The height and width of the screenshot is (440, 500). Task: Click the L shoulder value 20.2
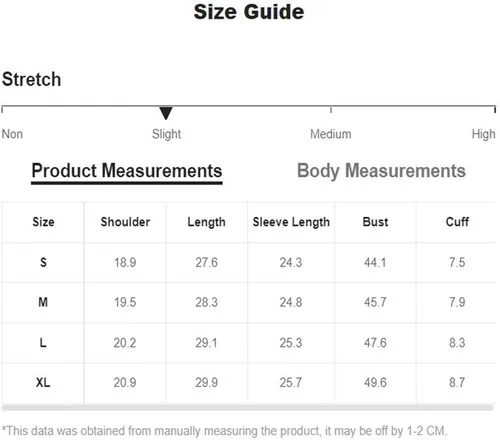[125, 343]
